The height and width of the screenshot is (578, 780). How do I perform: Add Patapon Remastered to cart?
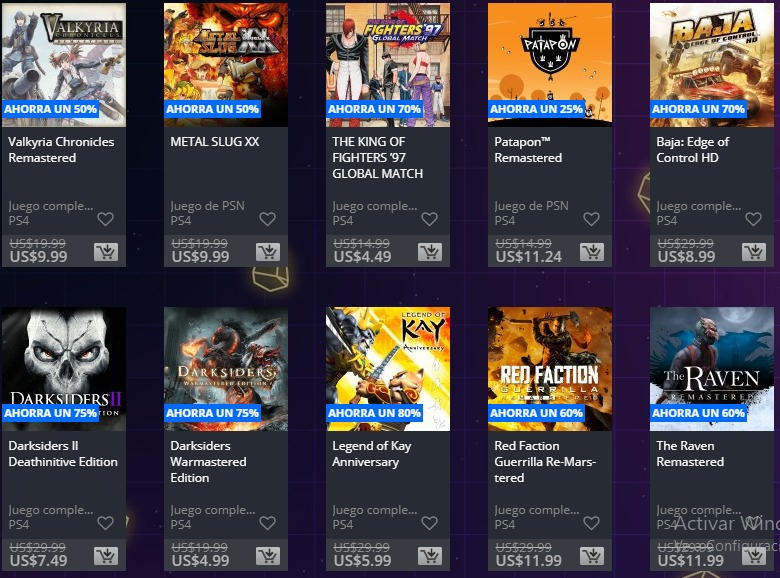tap(592, 252)
